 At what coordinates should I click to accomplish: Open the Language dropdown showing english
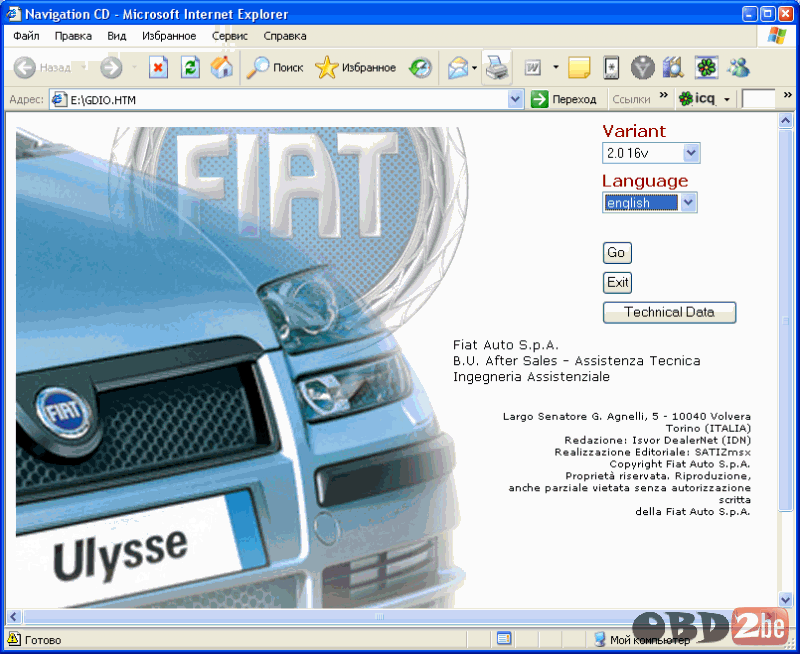point(649,203)
